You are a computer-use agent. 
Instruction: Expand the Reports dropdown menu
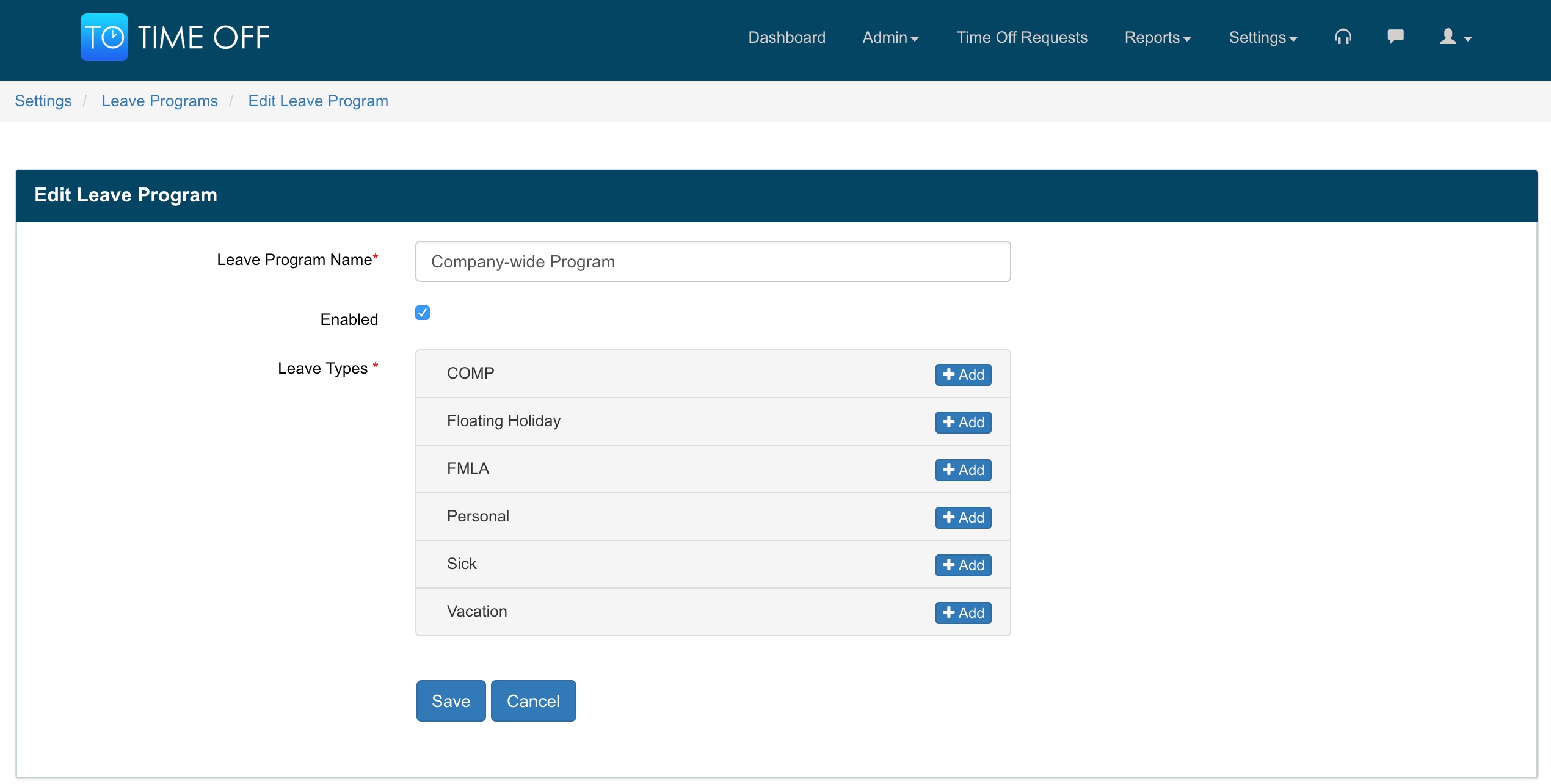coord(1158,37)
